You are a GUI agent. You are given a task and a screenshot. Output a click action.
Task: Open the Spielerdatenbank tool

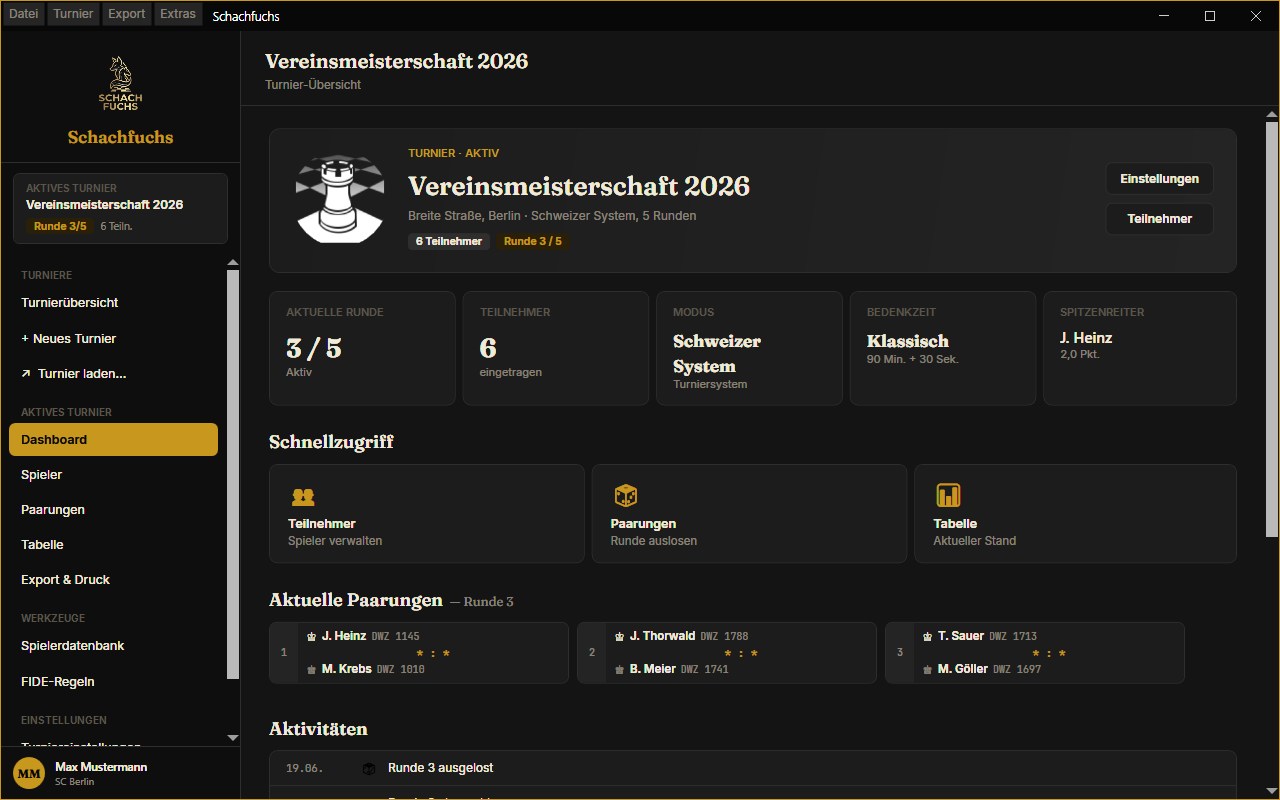113,645
